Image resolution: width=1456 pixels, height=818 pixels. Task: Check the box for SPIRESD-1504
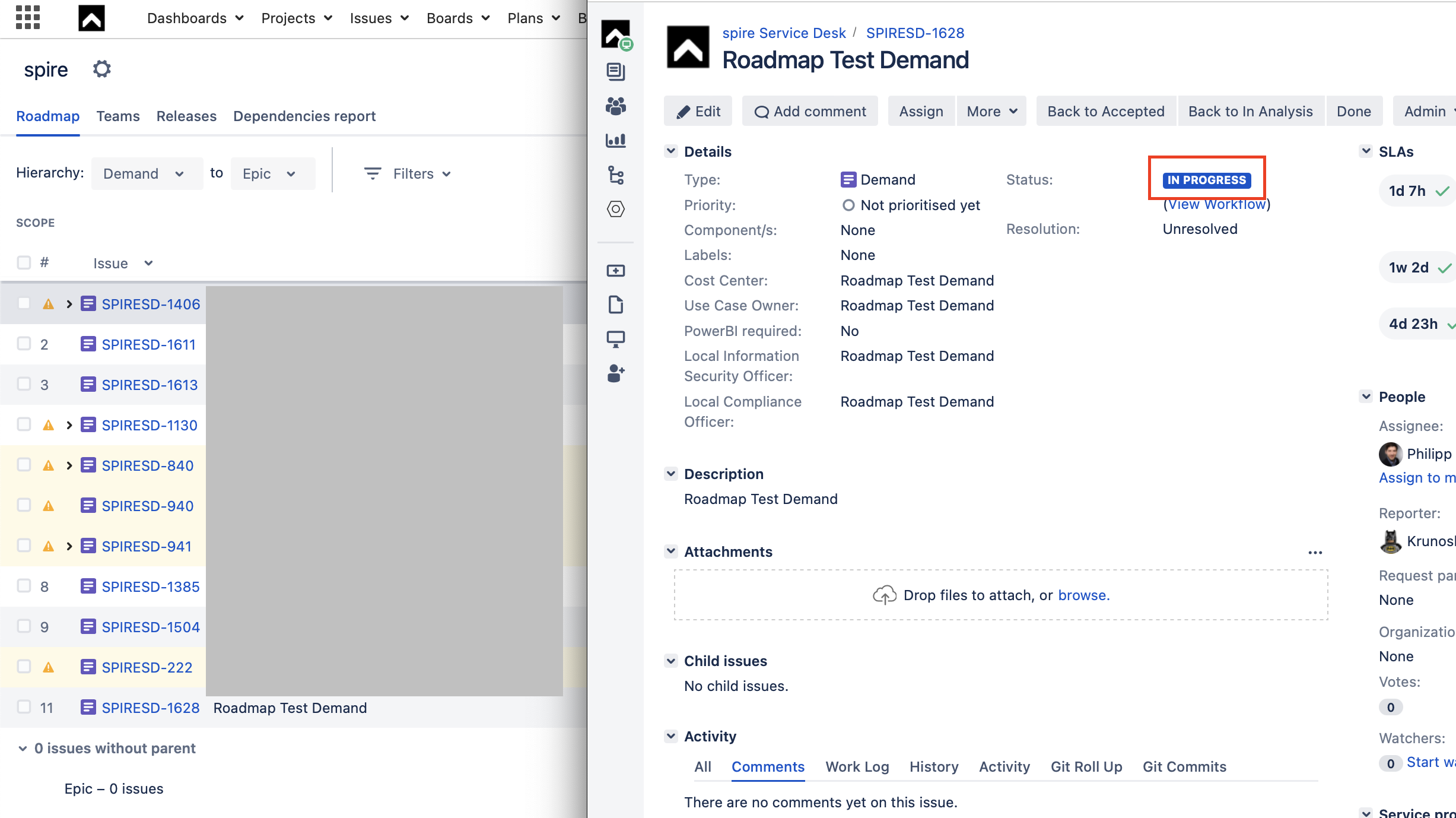(24, 626)
